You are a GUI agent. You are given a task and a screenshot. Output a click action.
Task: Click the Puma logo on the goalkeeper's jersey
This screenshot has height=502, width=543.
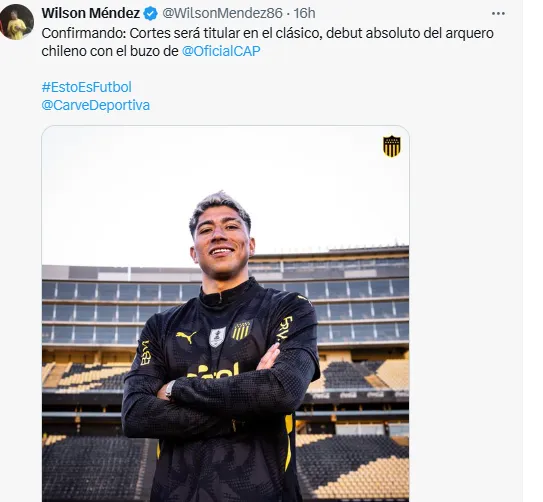click(186, 336)
